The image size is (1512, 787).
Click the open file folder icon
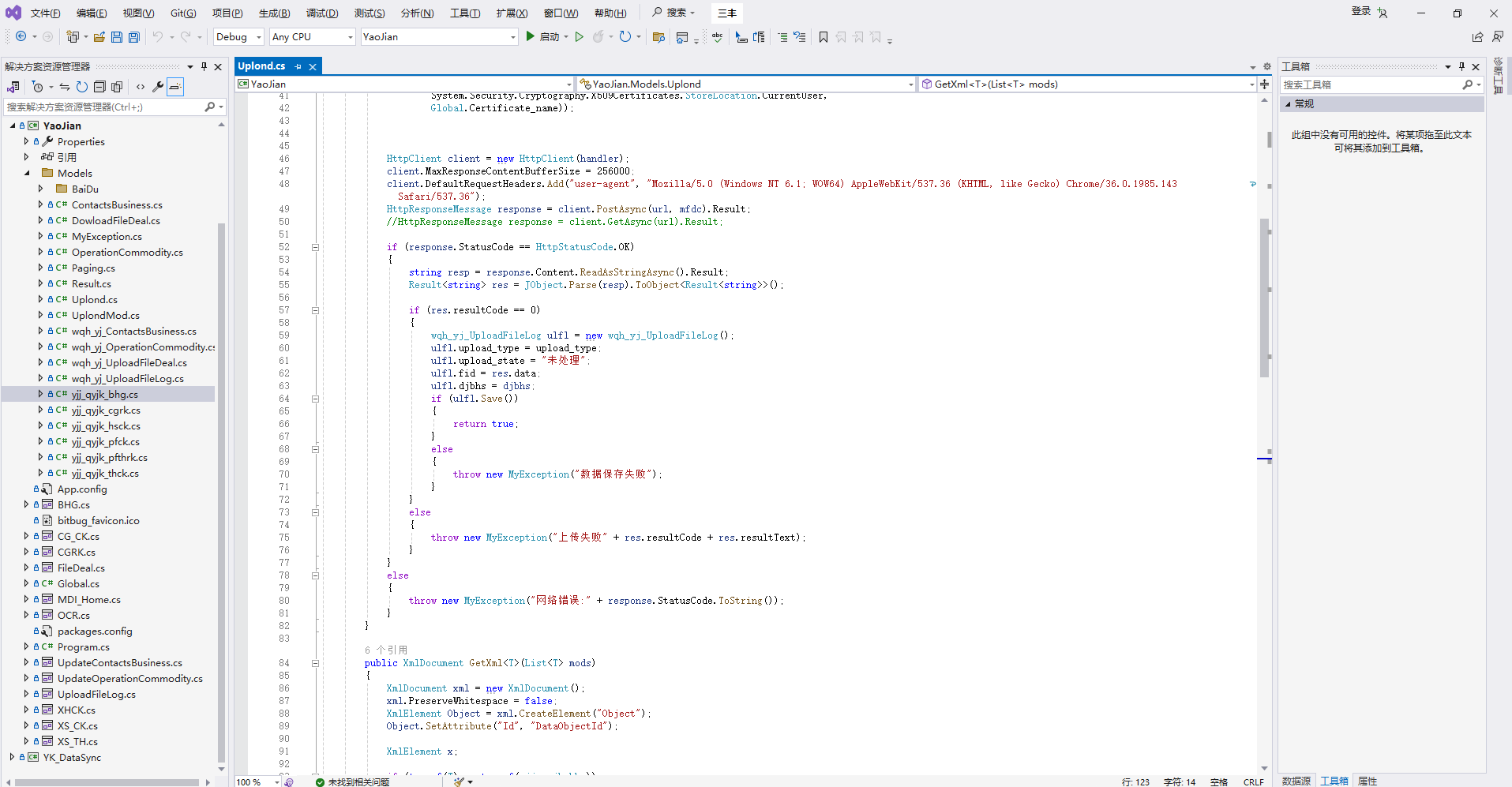(99, 36)
